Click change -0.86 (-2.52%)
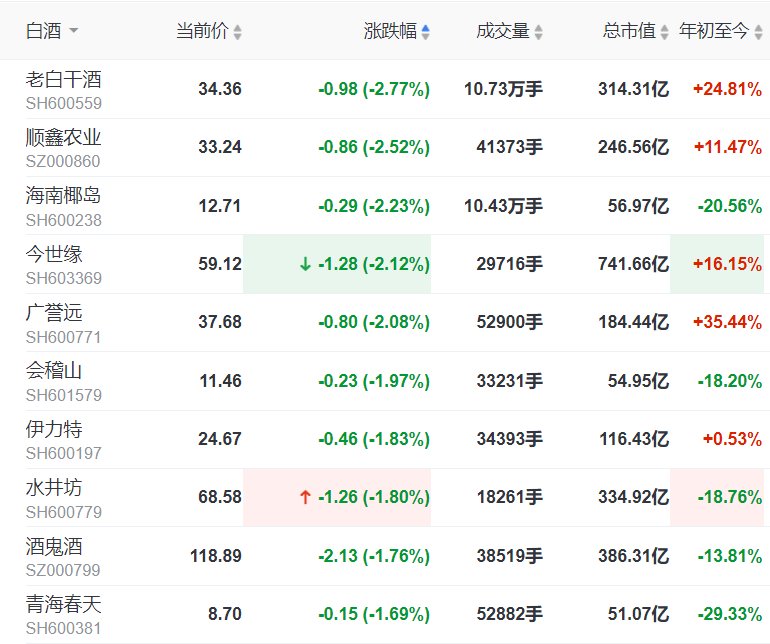770x644 pixels. coord(374,147)
